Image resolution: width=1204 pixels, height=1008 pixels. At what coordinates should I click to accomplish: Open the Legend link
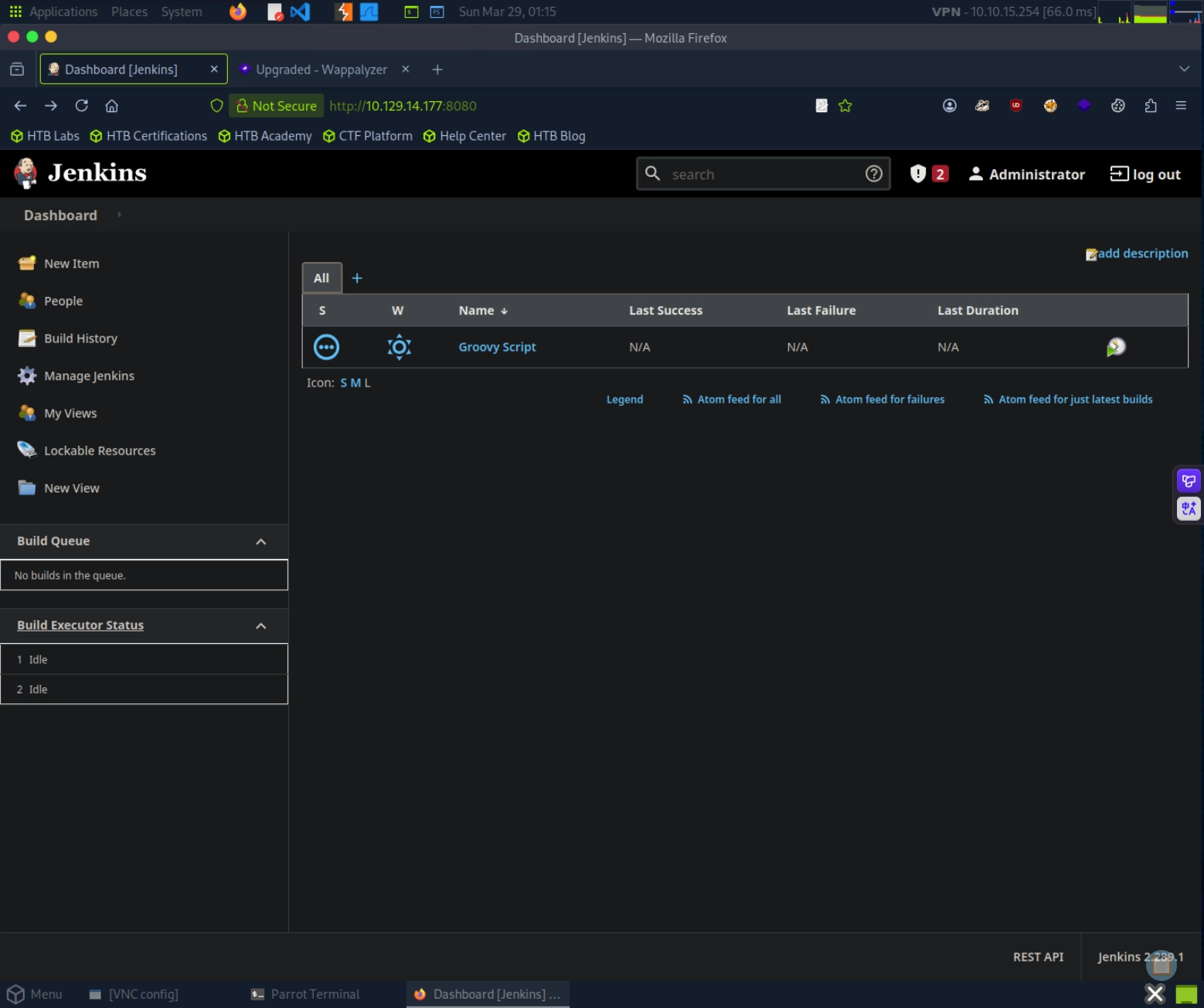click(624, 400)
